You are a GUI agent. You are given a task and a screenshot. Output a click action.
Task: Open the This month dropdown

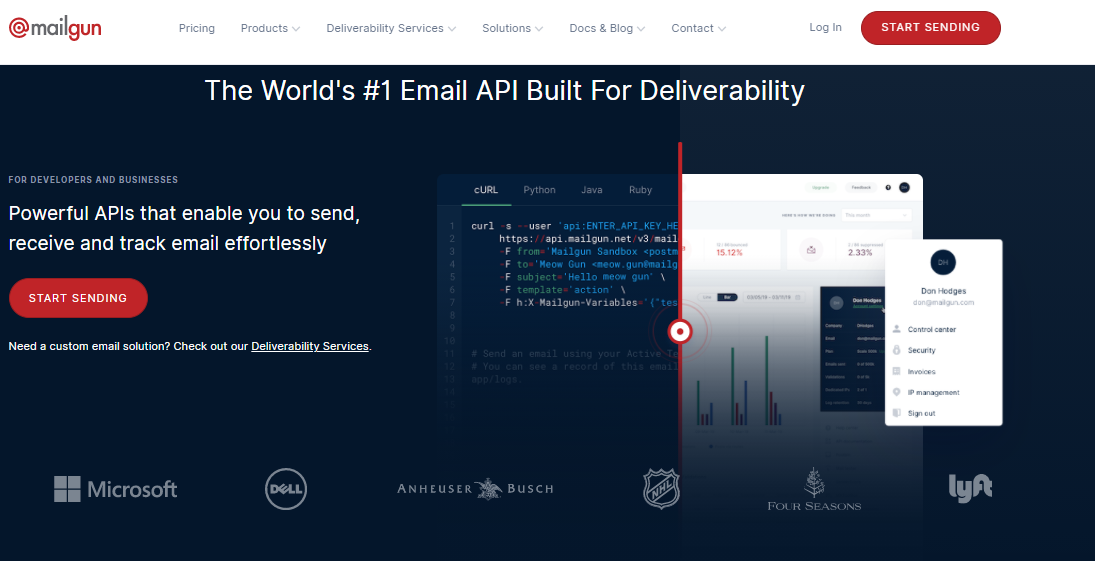tap(876, 215)
